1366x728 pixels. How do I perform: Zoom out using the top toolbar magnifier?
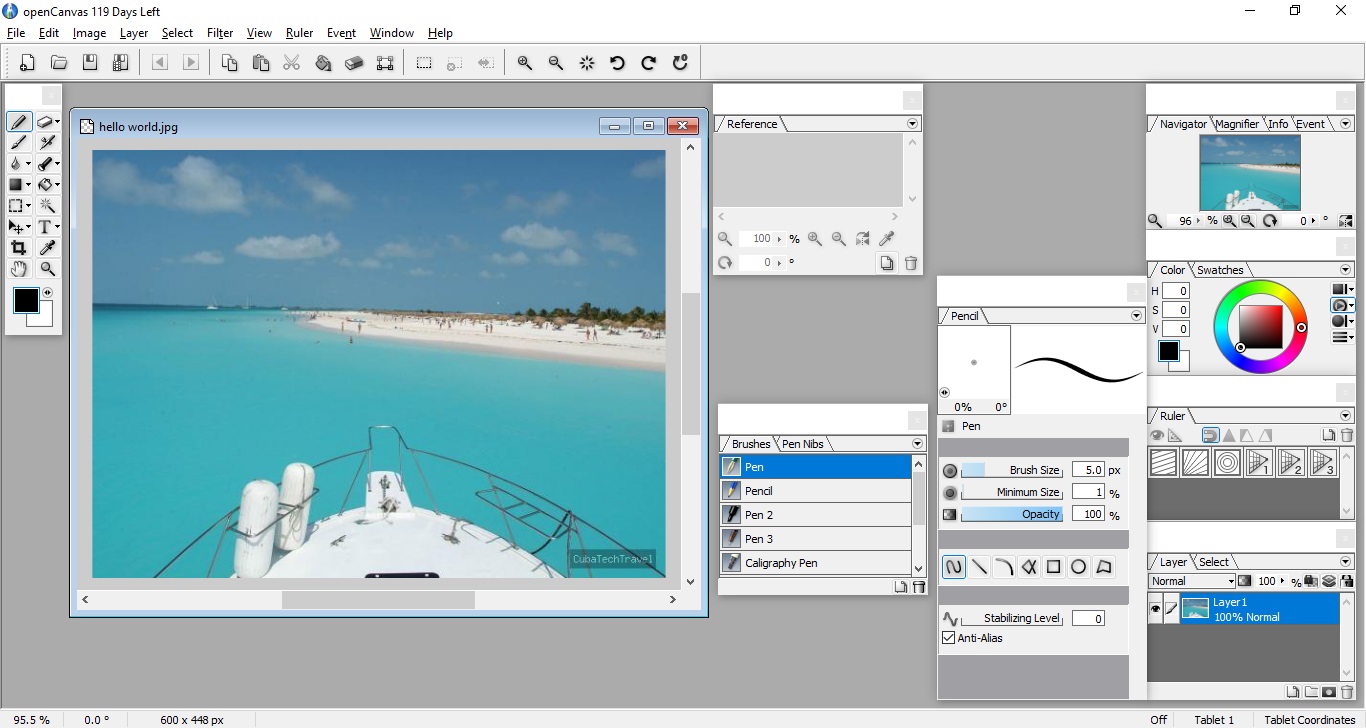(x=556, y=63)
